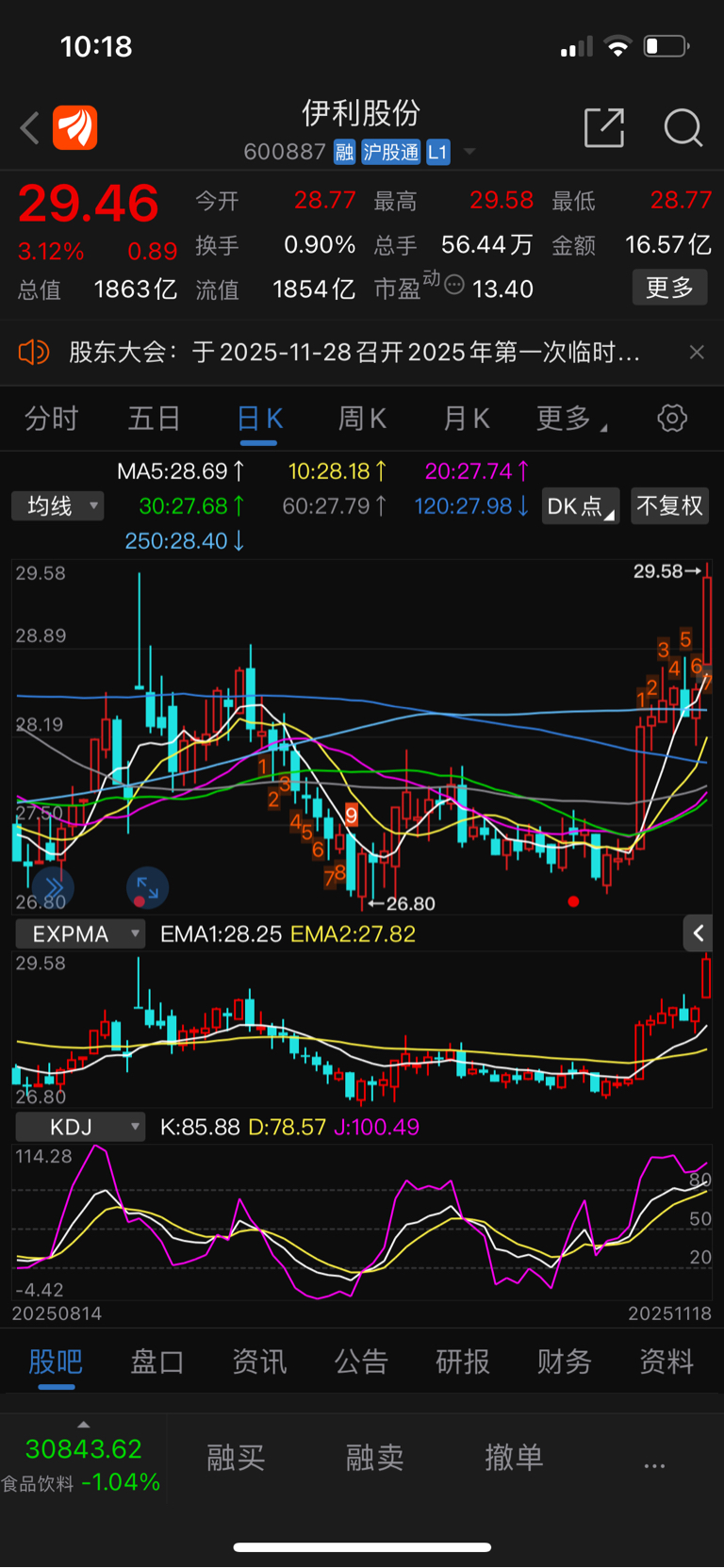This screenshot has width=724, height=1568.
Task: Tap the 26.80 low-price annotation
Action: click(402, 903)
